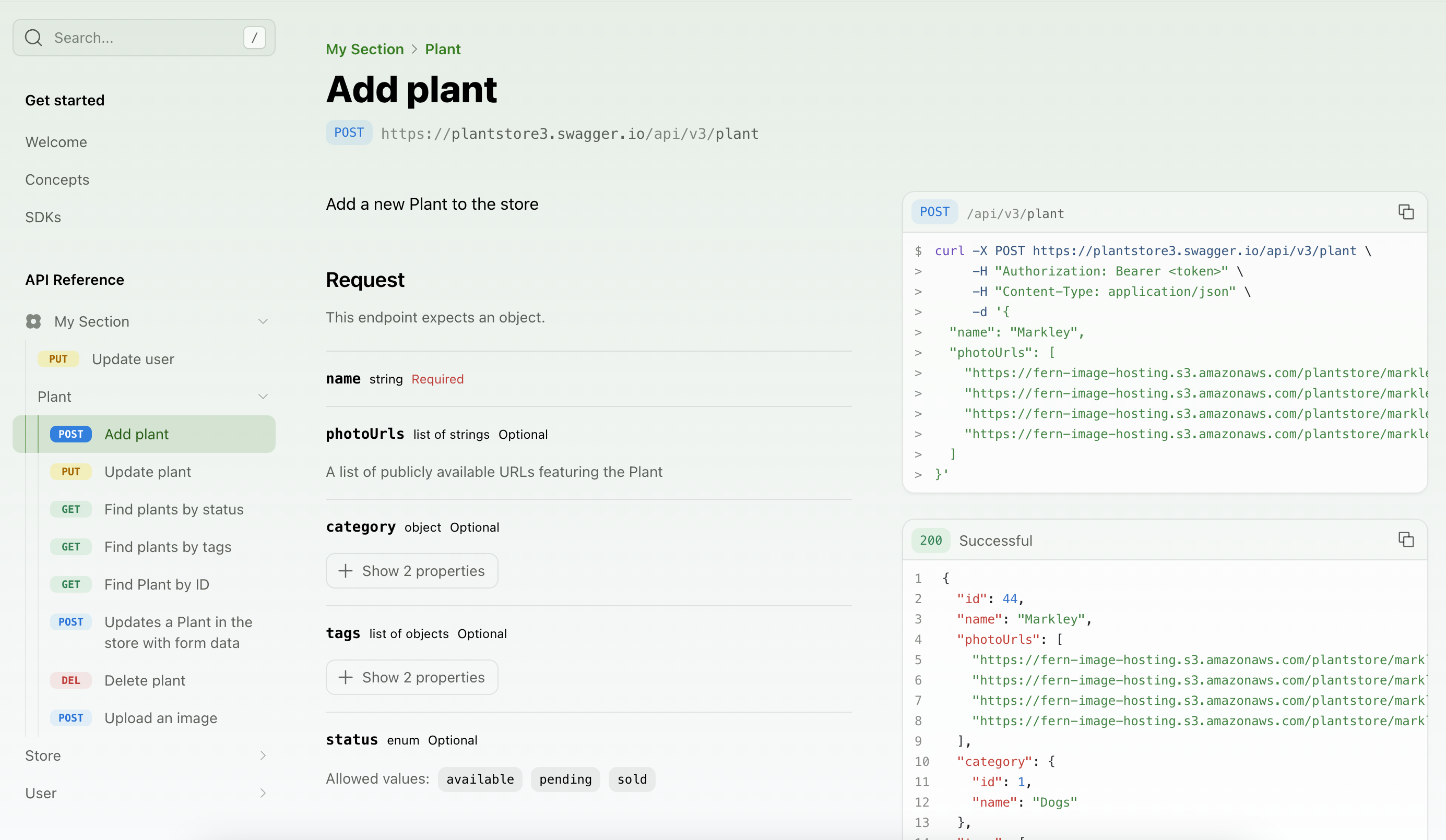The image size is (1446, 840).
Task: Click the slash shortcut hint in search bar
Action: 254,37
